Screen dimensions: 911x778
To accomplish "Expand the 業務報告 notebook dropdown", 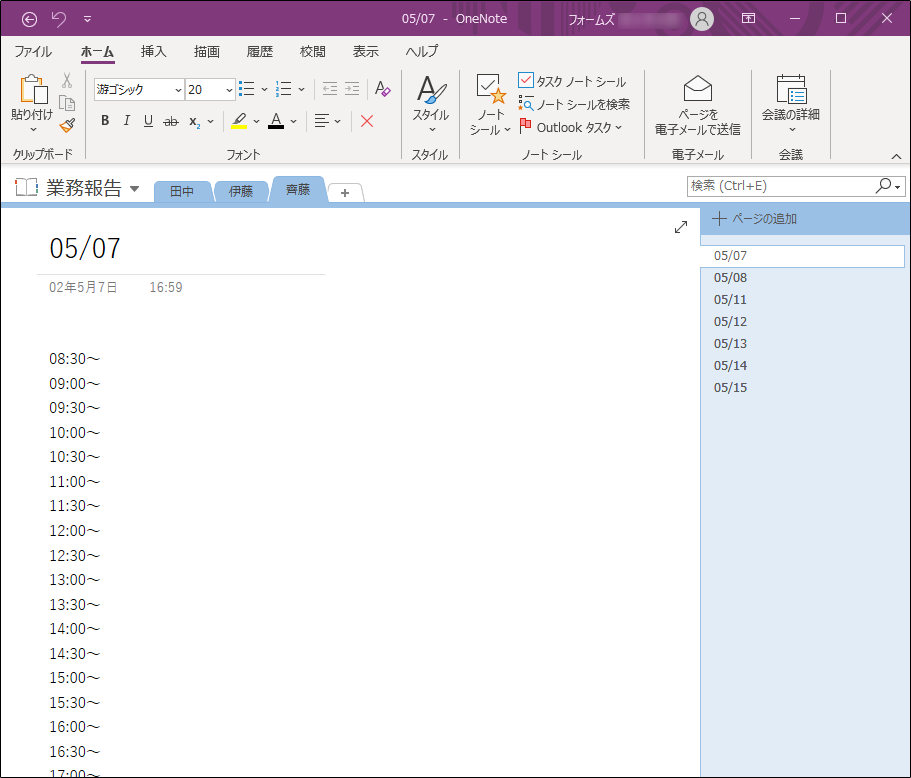I will [135, 188].
